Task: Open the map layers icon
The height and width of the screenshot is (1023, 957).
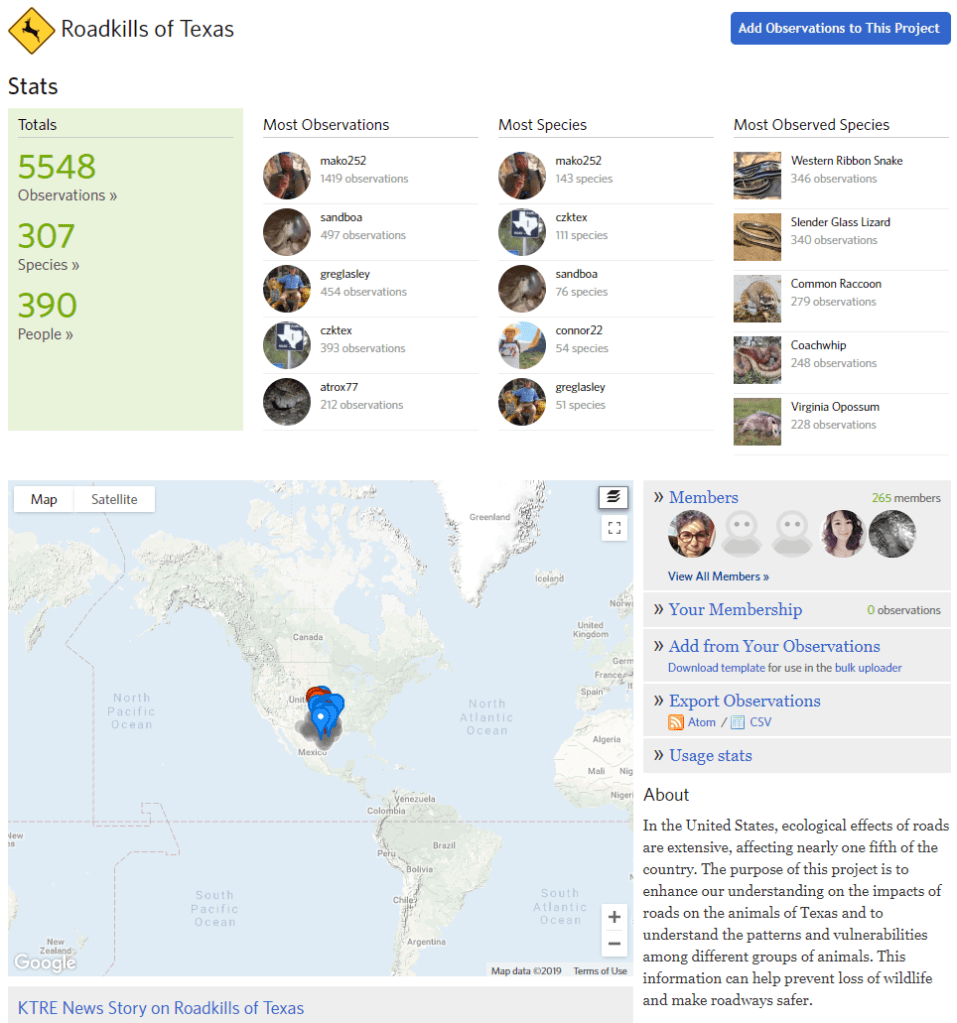Action: (613, 497)
